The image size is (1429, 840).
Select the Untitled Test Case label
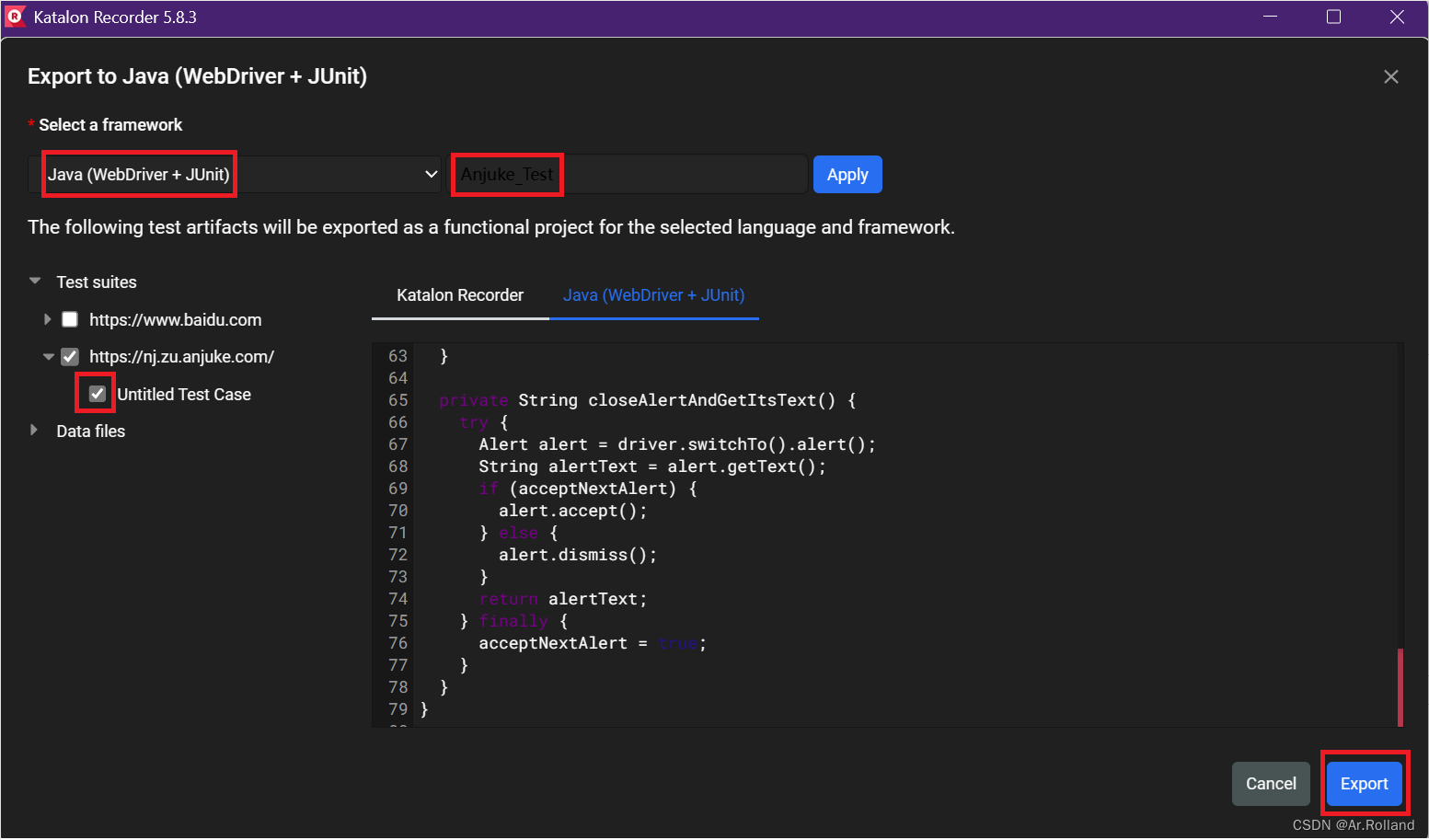click(x=184, y=394)
